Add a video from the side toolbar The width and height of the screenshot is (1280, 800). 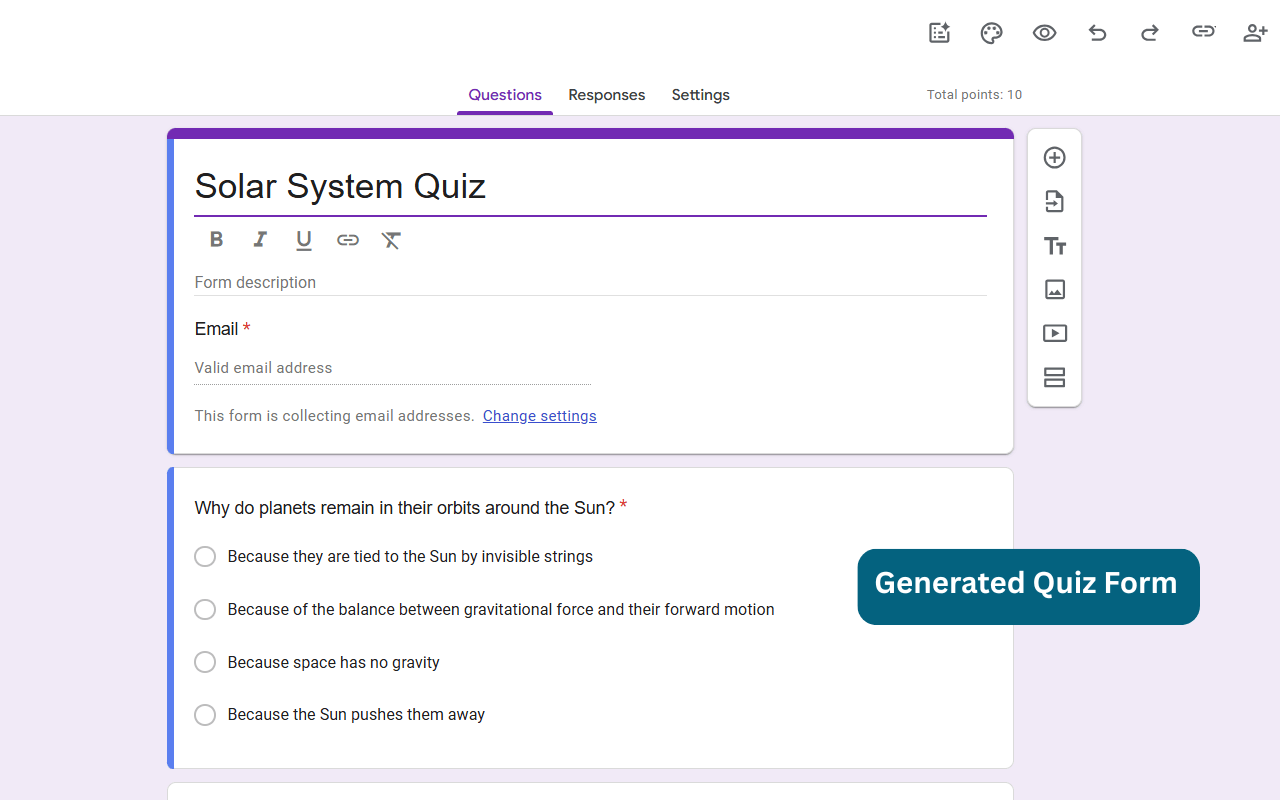click(x=1054, y=334)
